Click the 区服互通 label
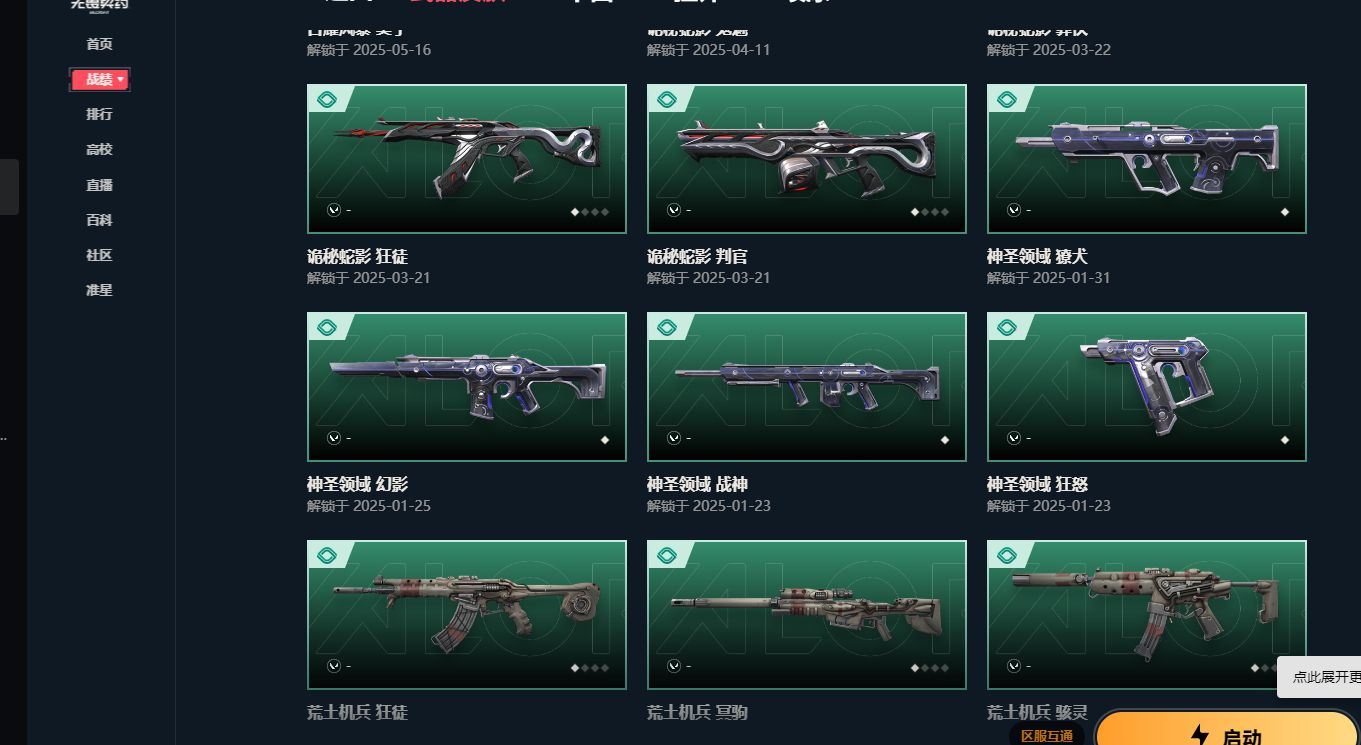Image resolution: width=1361 pixels, height=745 pixels. [x=1047, y=736]
